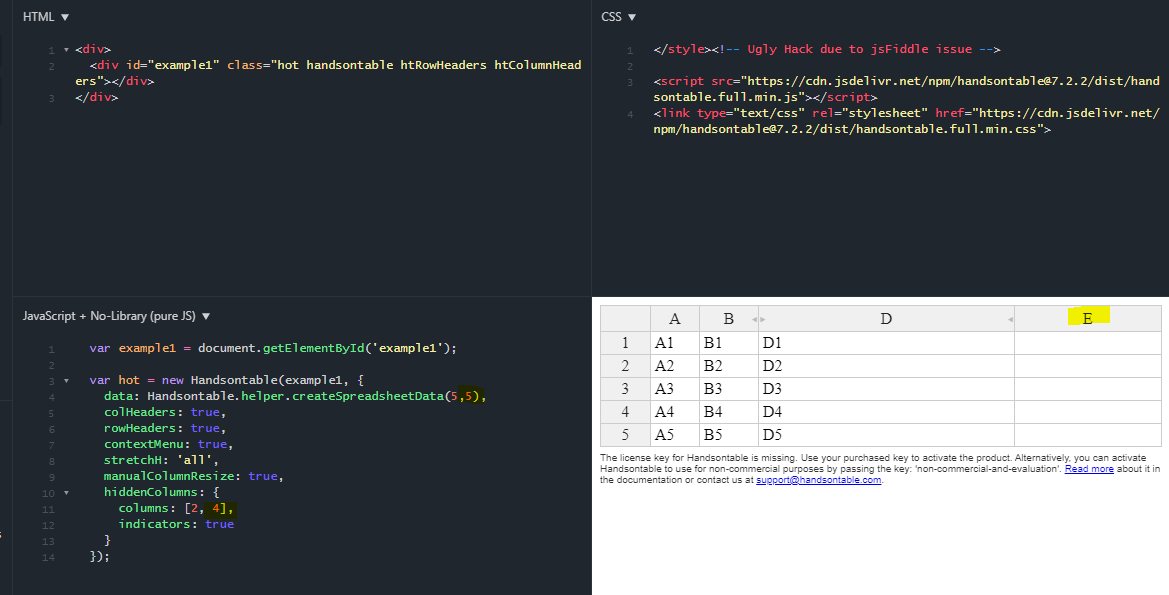Click hidden column indicator arrow left of column D
Viewport: 1169px width, 595px height.
click(x=763, y=320)
